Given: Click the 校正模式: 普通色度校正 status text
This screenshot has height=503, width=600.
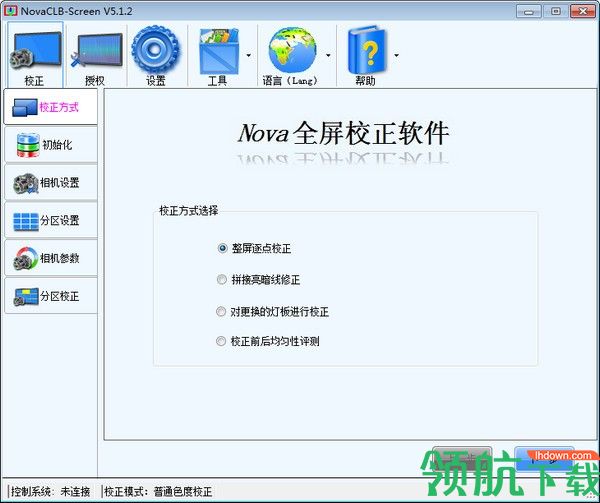Looking at the screenshot, I should [x=158, y=492].
